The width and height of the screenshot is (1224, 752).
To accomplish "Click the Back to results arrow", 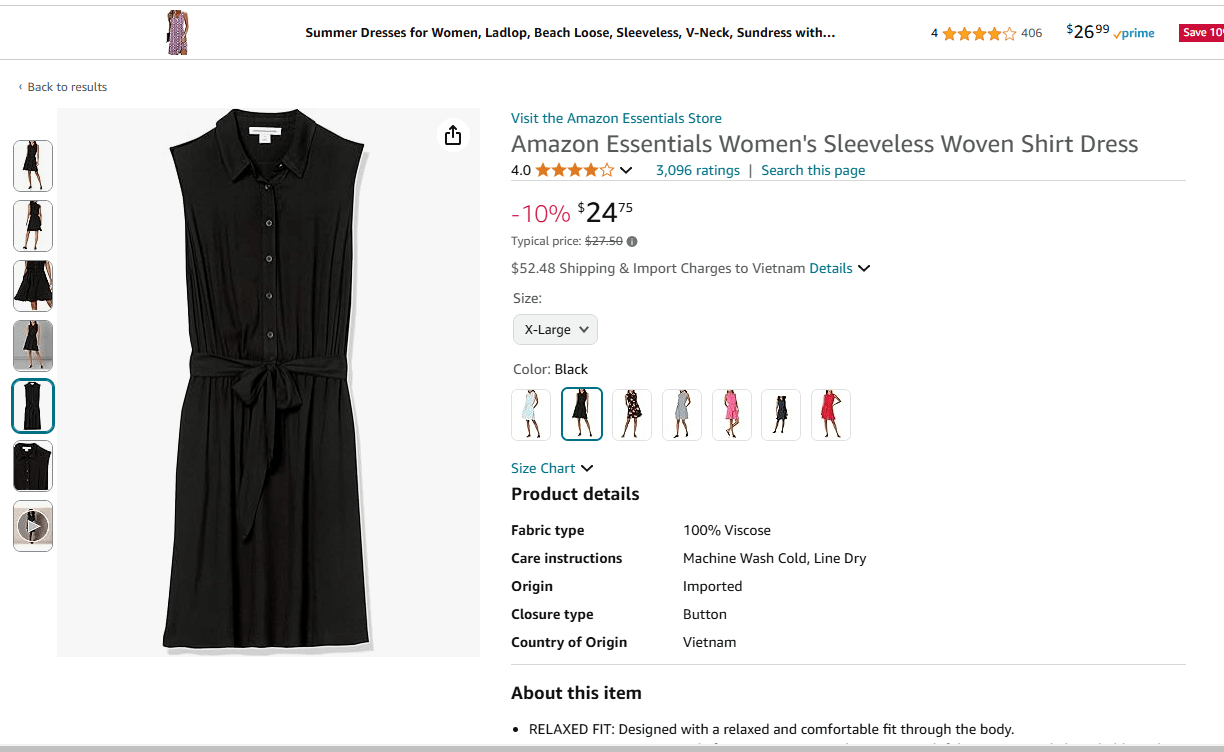I will pos(20,87).
